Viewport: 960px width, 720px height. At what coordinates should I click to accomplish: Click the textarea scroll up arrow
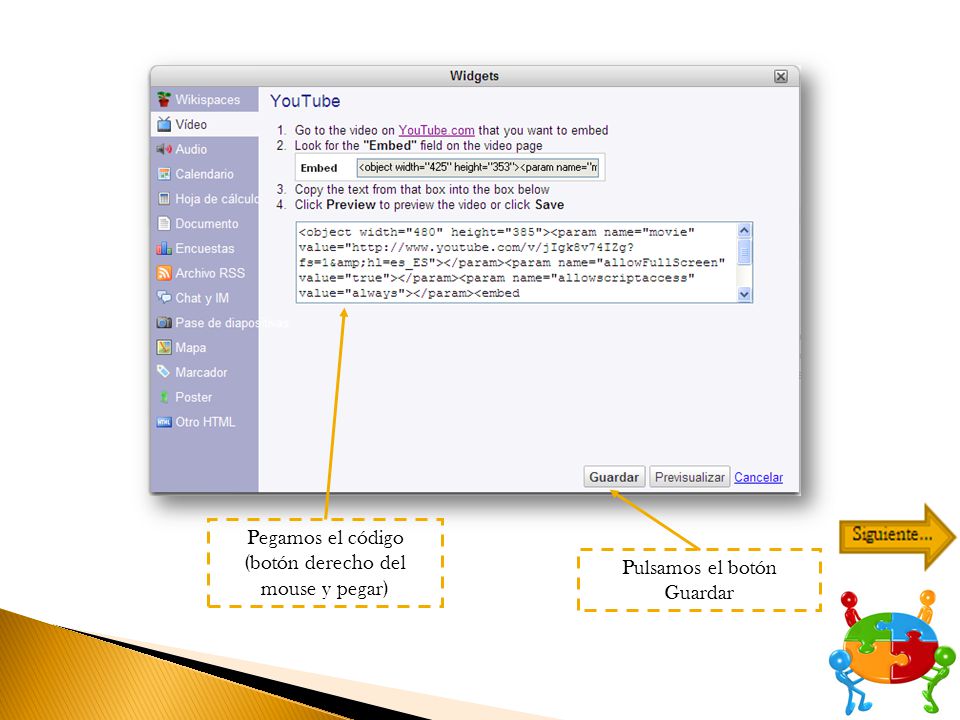tap(744, 230)
